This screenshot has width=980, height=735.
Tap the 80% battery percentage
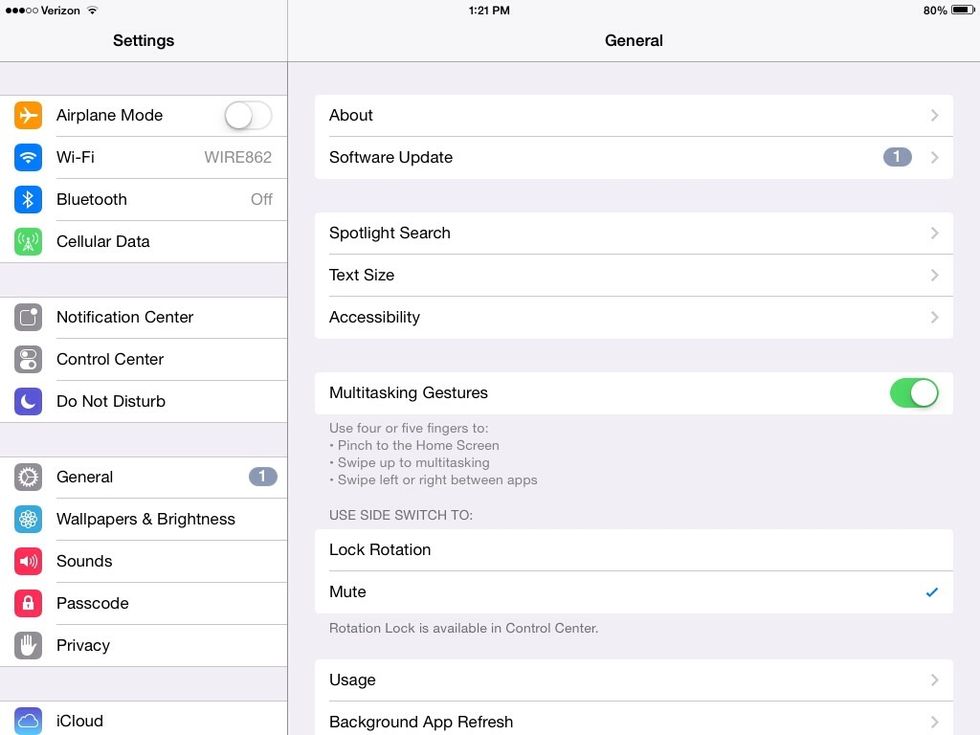point(935,11)
